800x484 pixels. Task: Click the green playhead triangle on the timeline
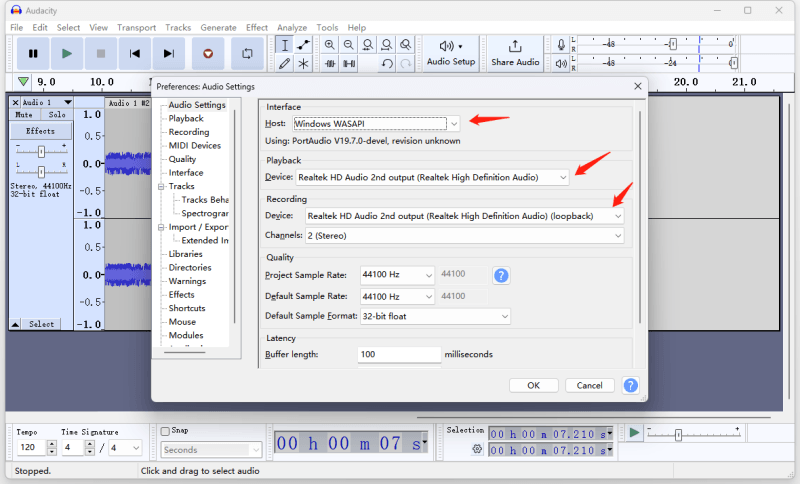[23, 82]
